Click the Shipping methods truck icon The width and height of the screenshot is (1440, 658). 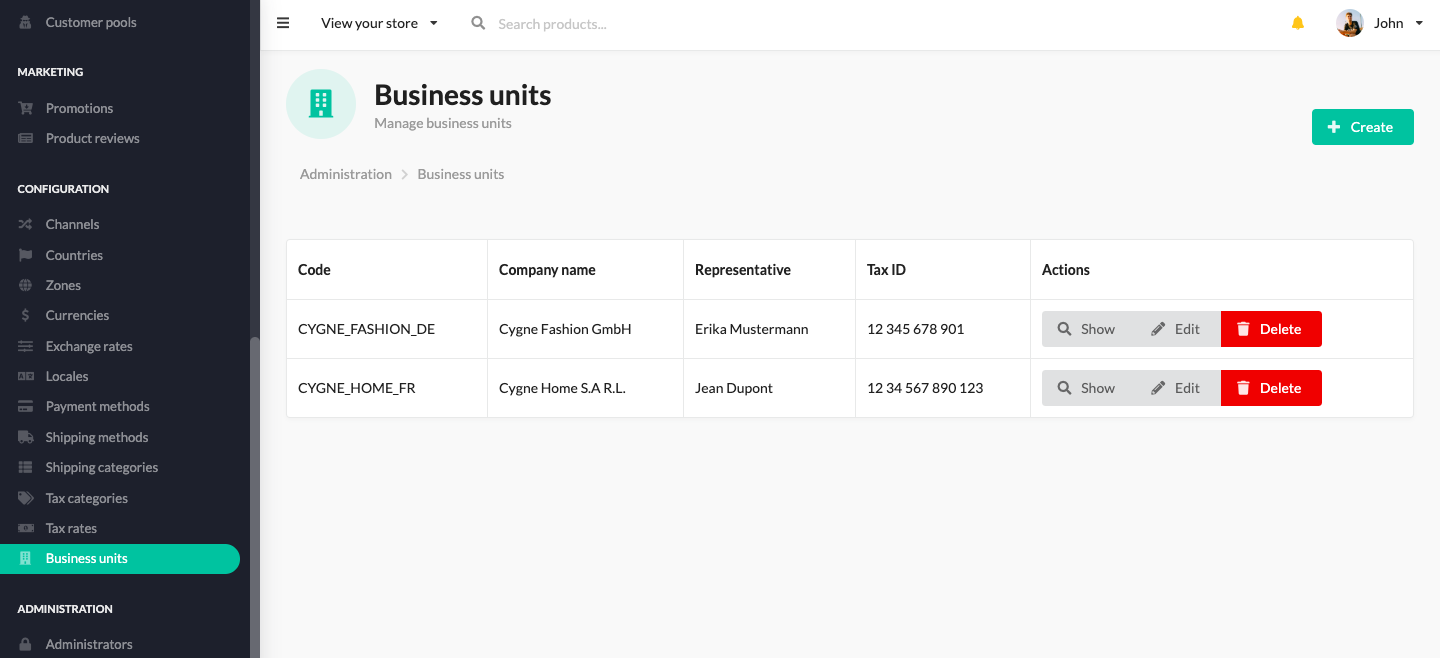coord(26,437)
